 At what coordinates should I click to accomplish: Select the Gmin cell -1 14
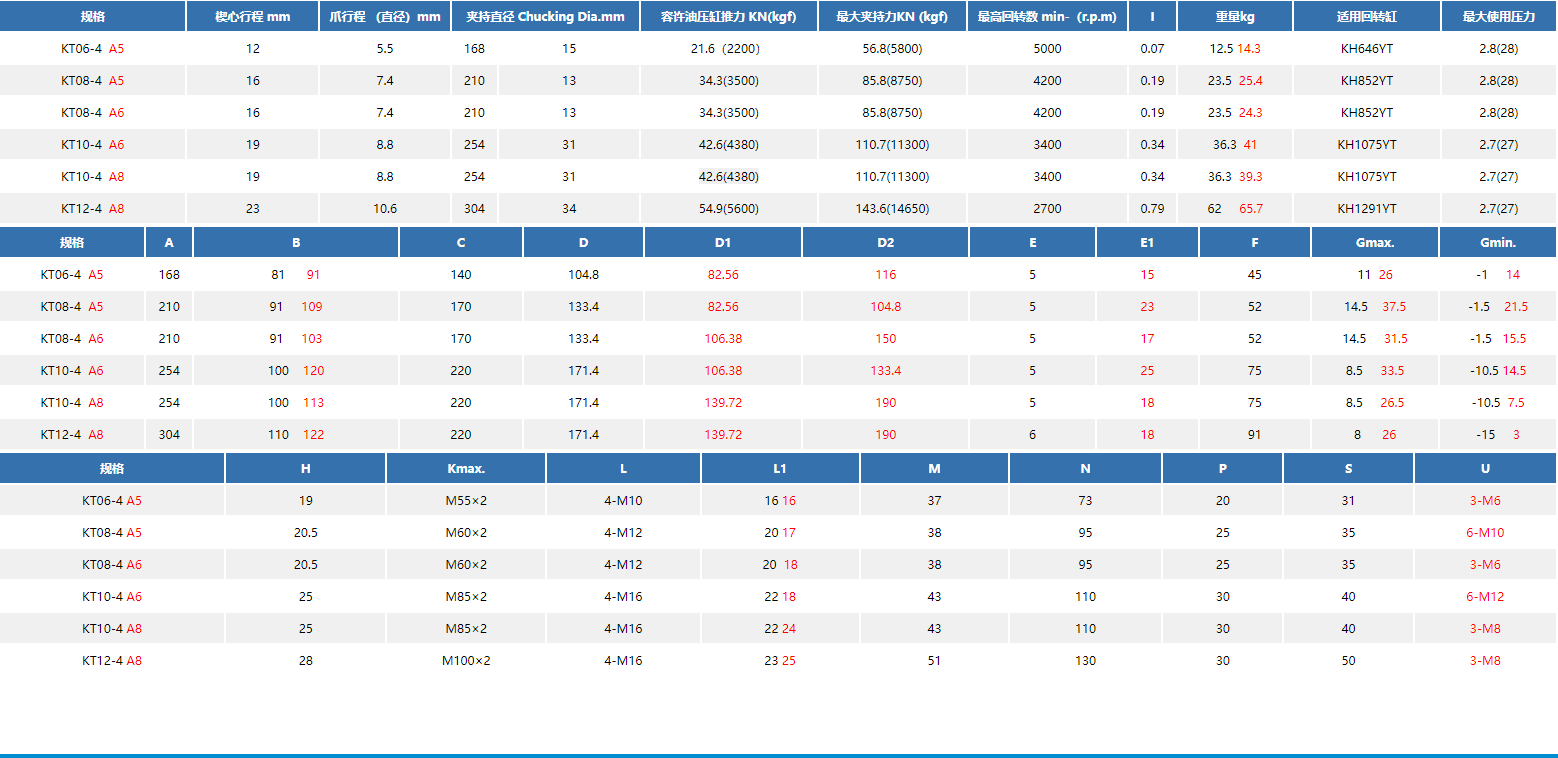click(1498, 274)
